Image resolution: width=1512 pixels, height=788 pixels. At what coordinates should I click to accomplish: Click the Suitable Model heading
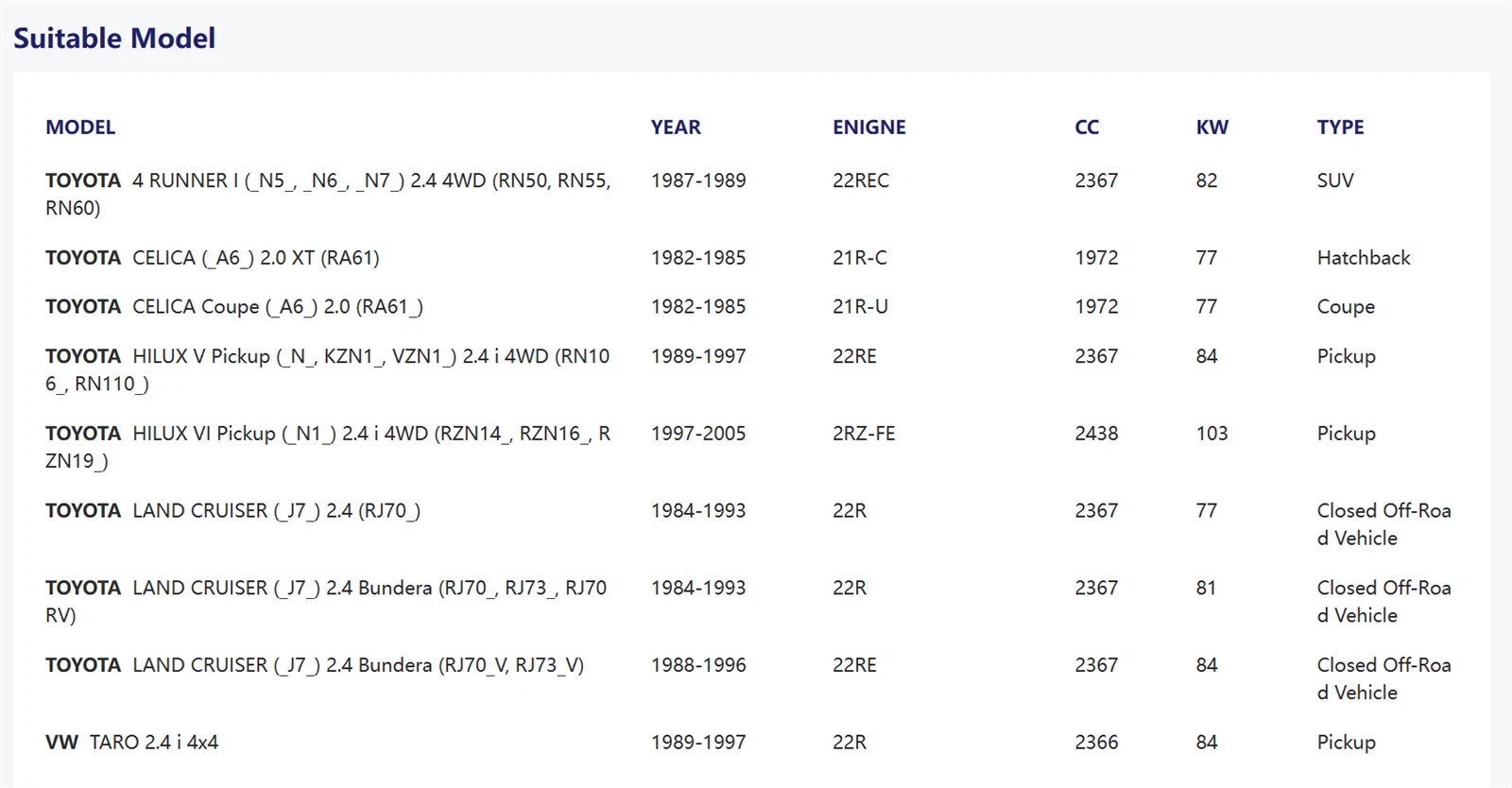tap(114, 38)
